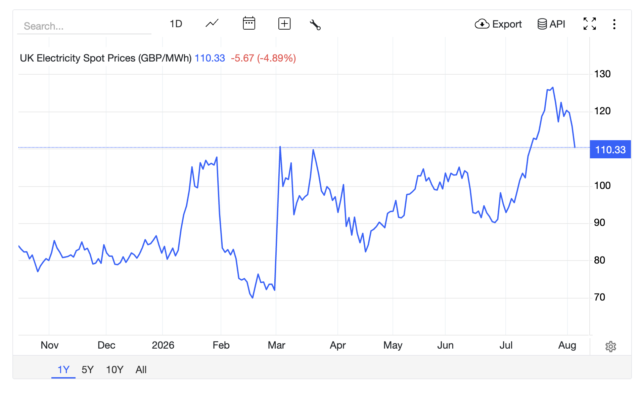Click the chart line peak near late July
Screen dimensions: 640x396
pos(552,88)
